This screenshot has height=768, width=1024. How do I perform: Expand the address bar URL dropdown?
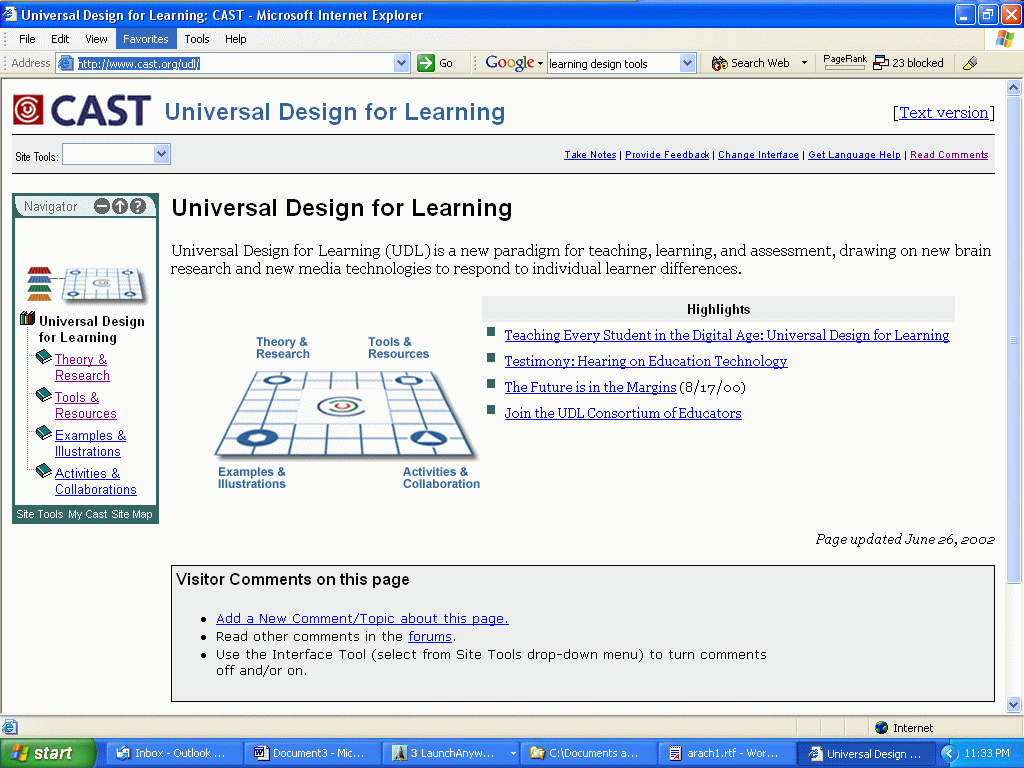[402, 63]
